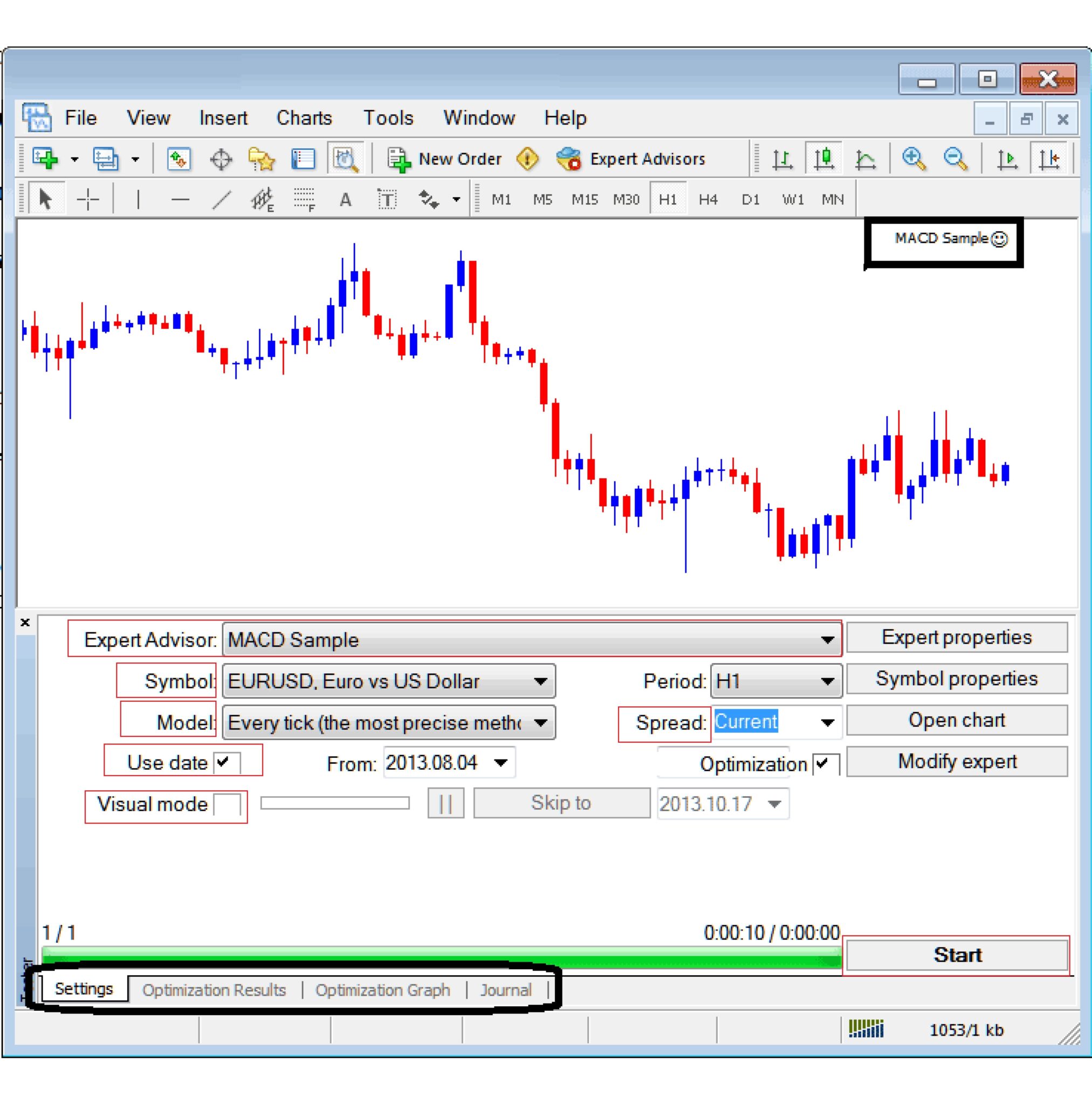Expand the Period H1 dropdown

[x=827, y=681]
